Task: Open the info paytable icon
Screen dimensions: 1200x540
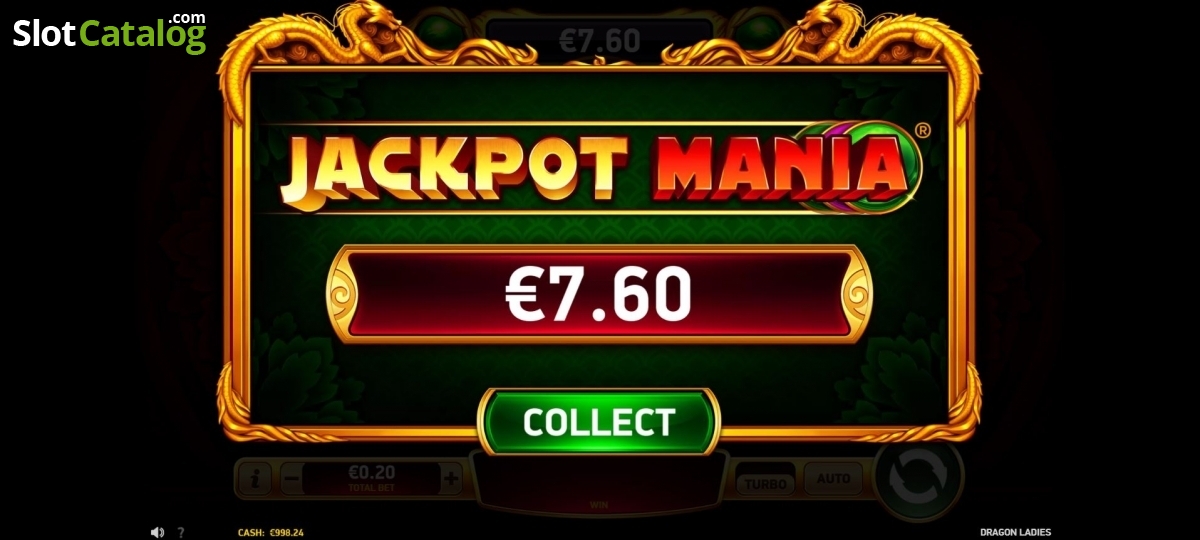Action: pyautogui.click(x=255, y=479)
